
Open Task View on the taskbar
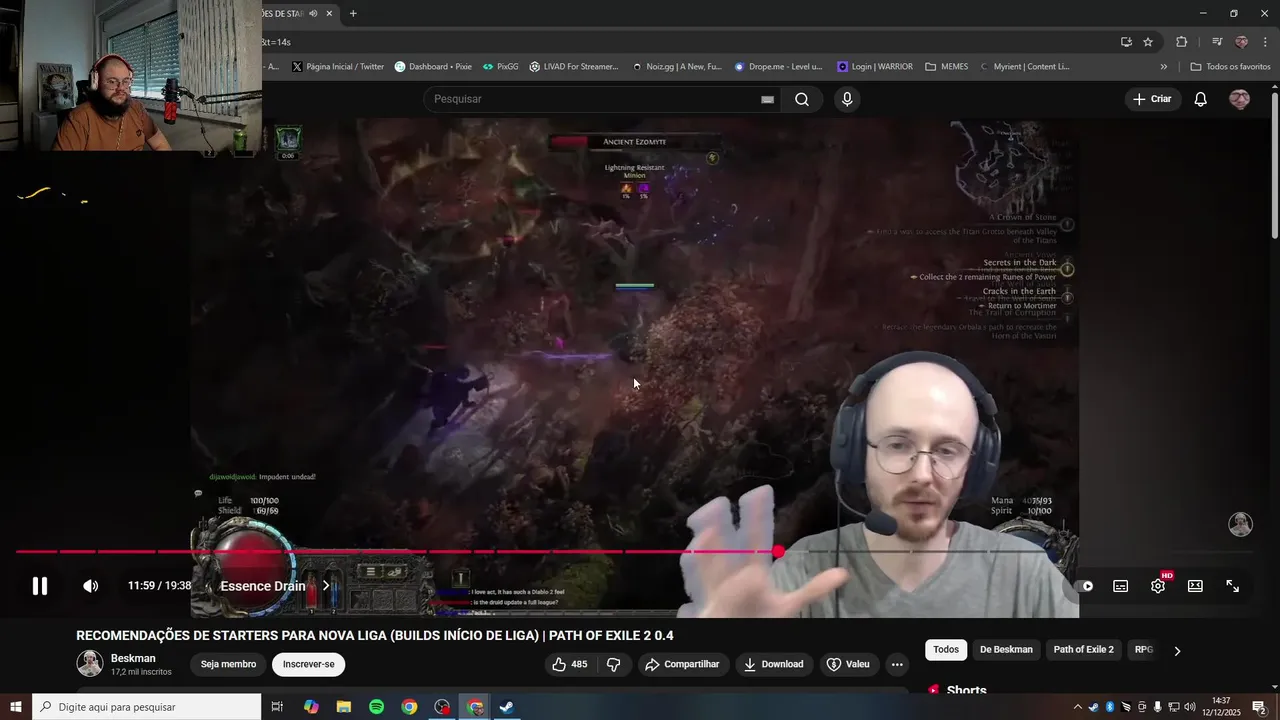pos(277,707)
